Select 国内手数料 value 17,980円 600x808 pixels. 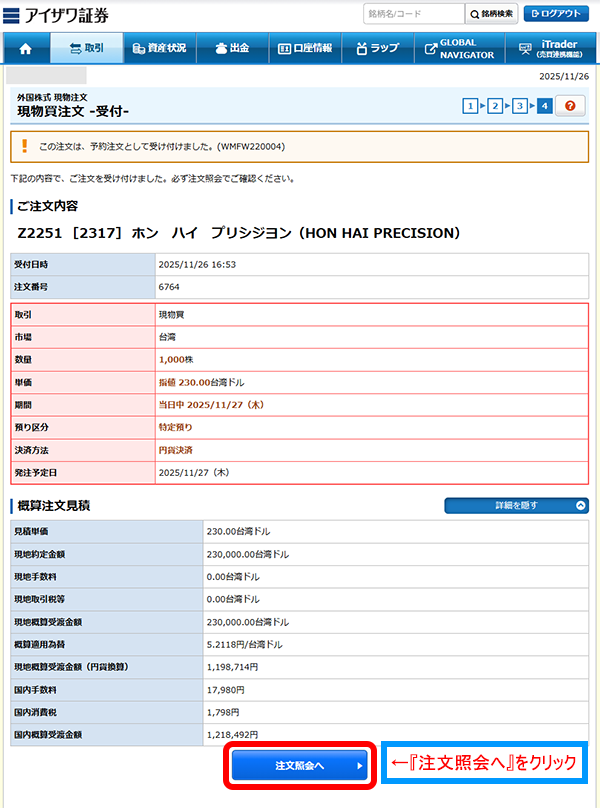click(225, 689)
